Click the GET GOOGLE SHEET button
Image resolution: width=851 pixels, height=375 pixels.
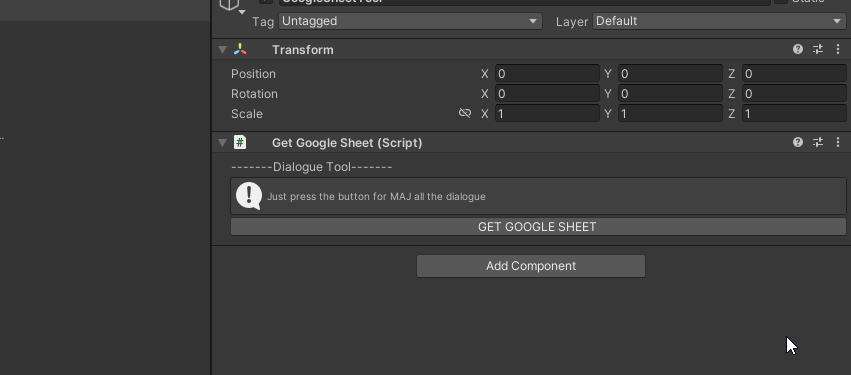(538, 227)
